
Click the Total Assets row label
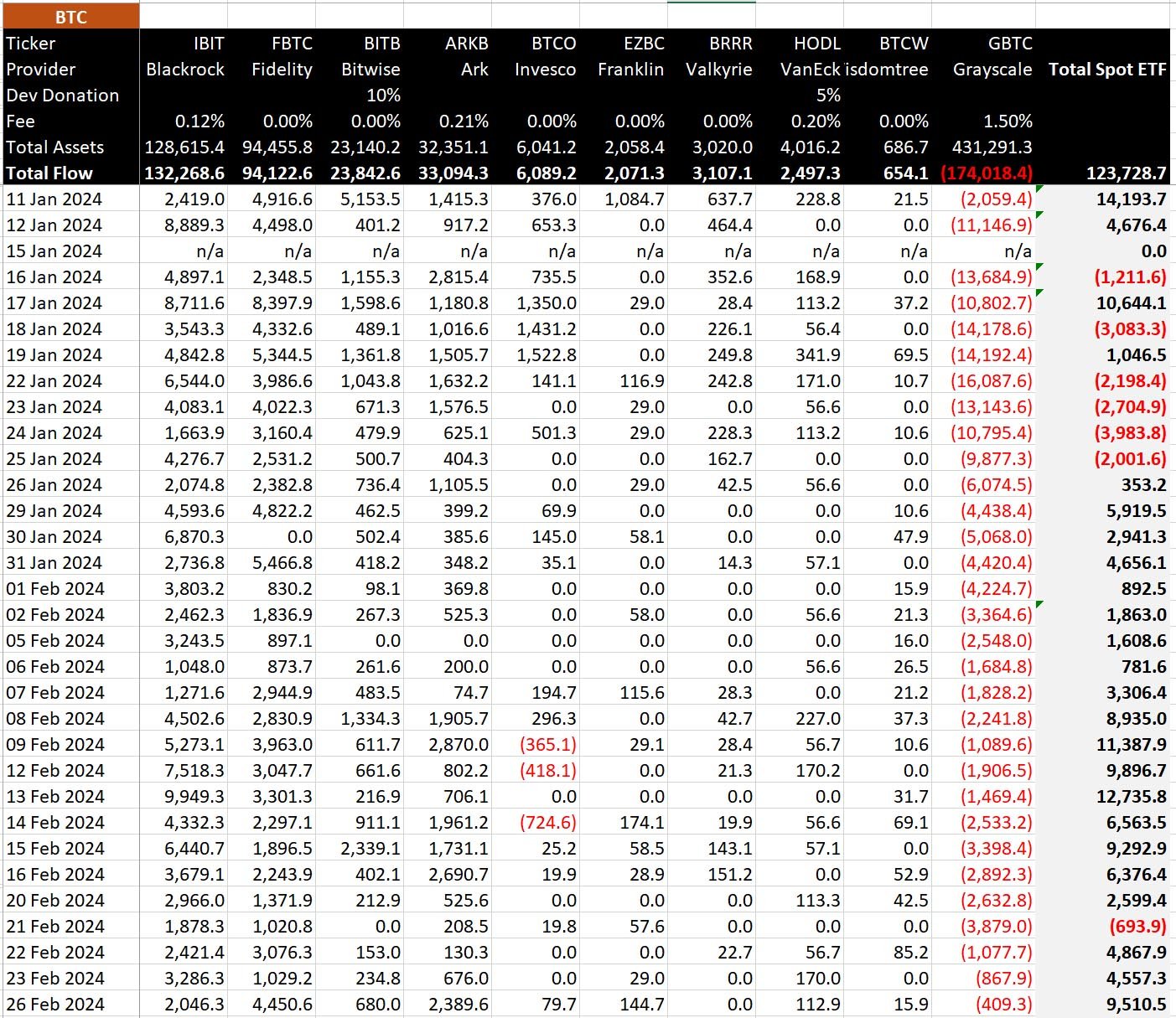(x=54, y=147)
